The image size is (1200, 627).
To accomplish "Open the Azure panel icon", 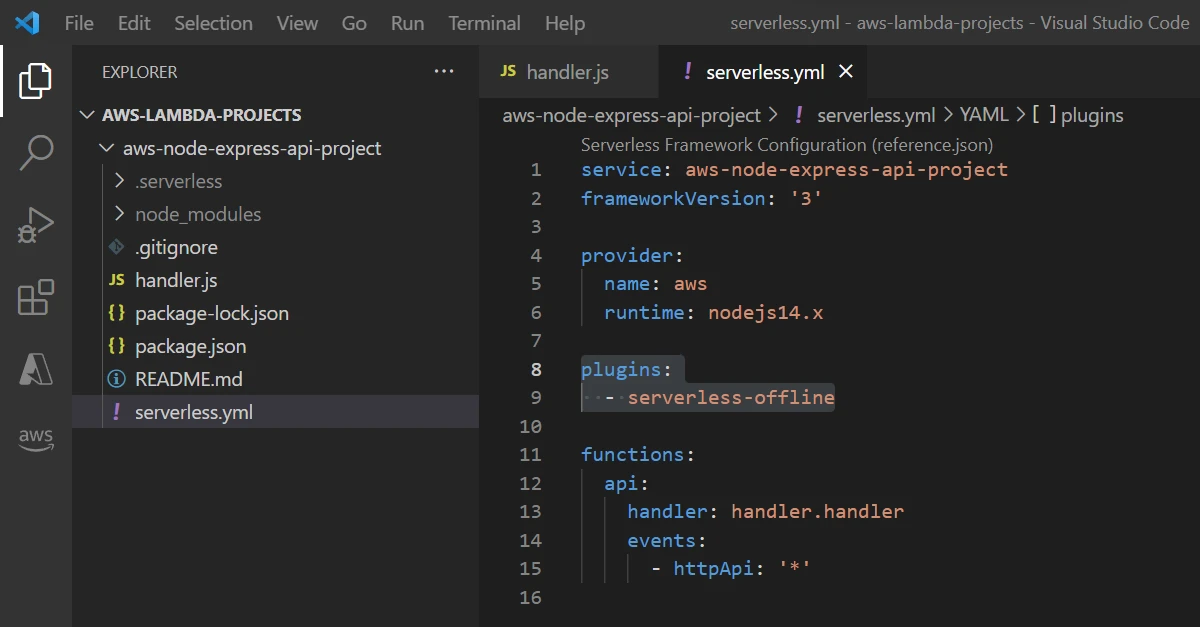I will [35, 370].
